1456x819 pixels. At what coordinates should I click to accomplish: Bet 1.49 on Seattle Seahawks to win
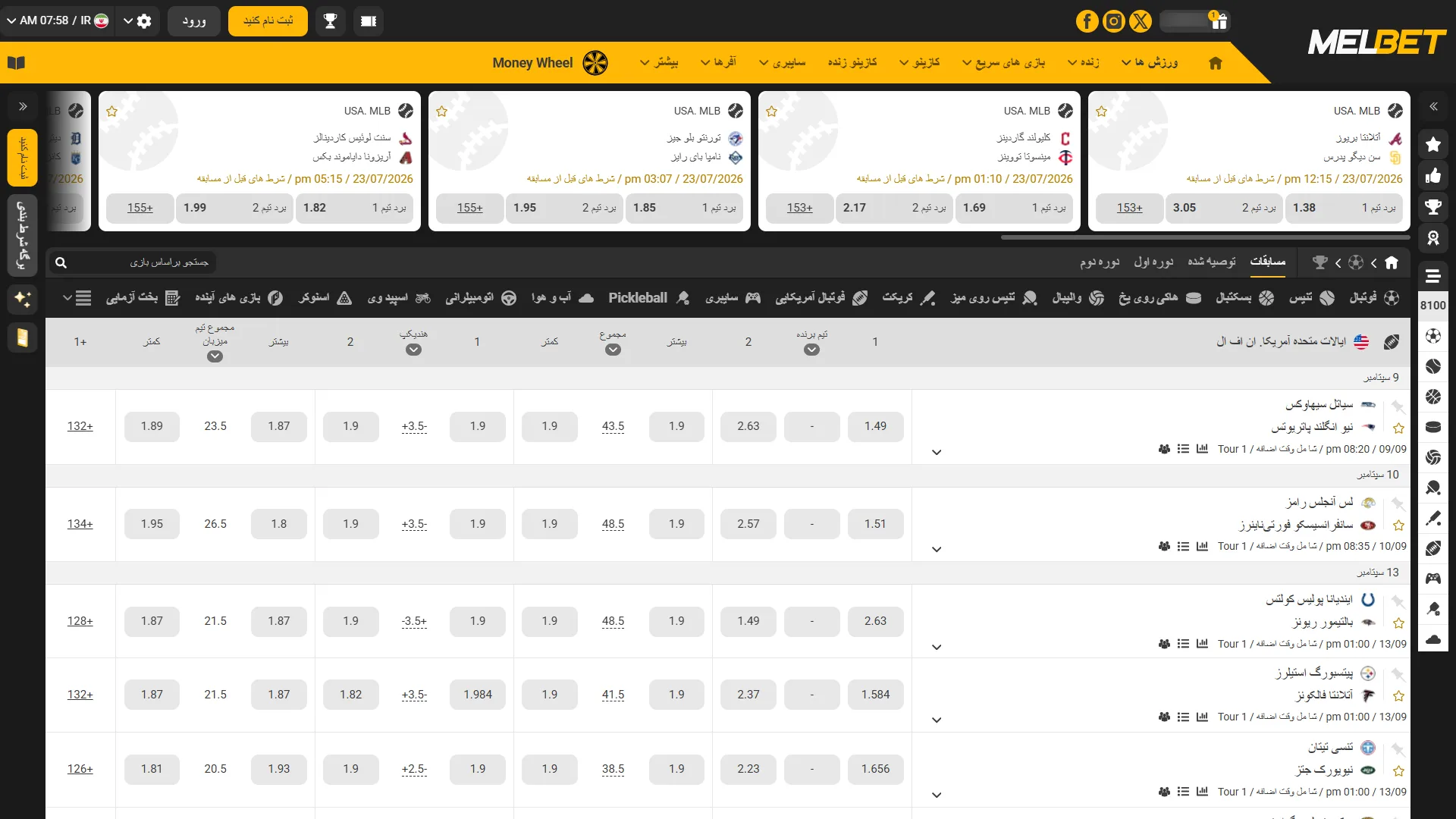click(875, 426)
